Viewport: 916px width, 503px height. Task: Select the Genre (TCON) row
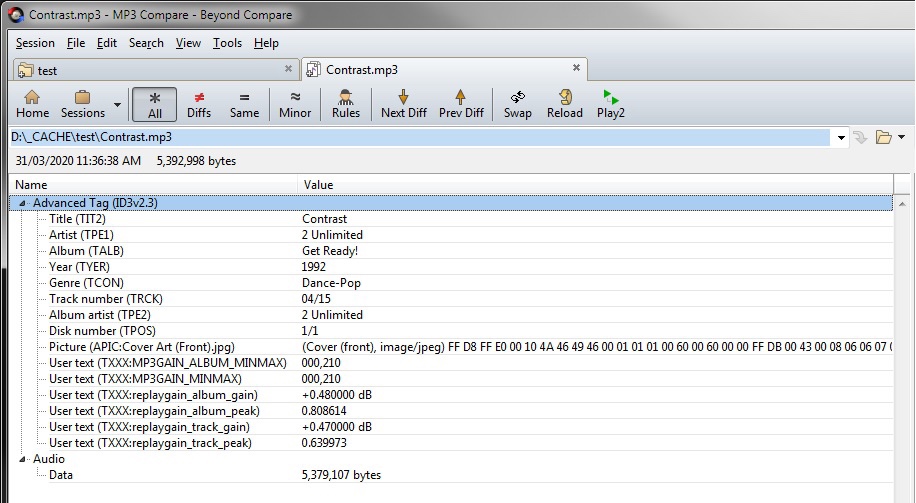pyautogui.click(x=451, y=283)
